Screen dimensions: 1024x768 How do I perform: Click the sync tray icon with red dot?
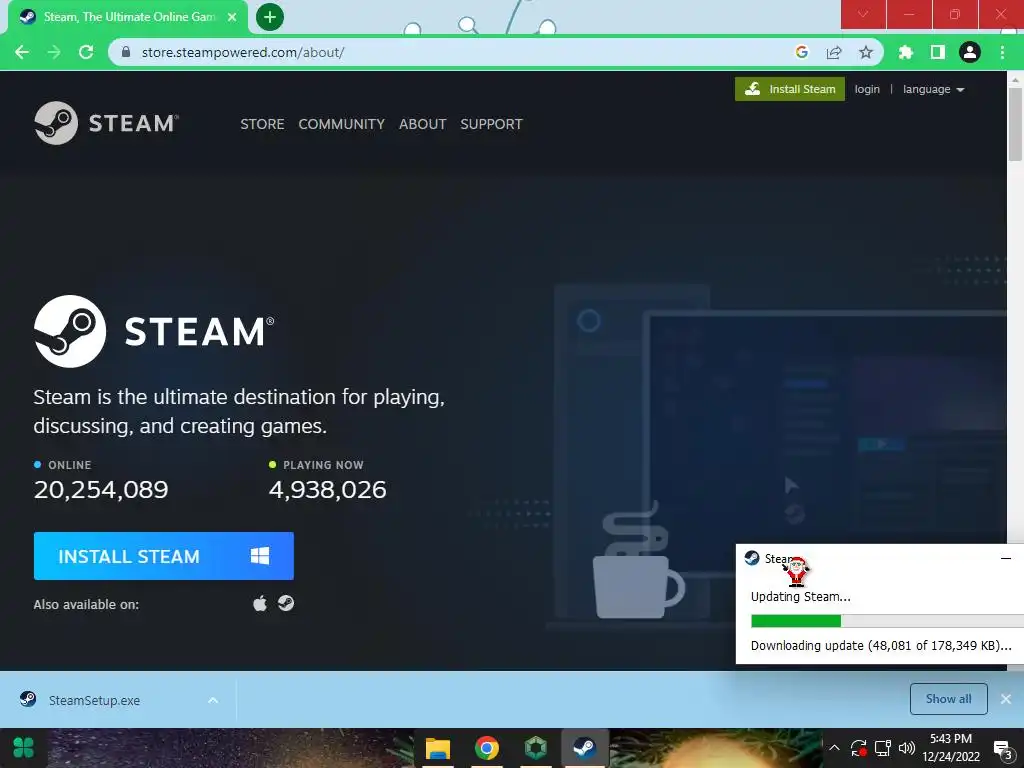click(858, 748)
